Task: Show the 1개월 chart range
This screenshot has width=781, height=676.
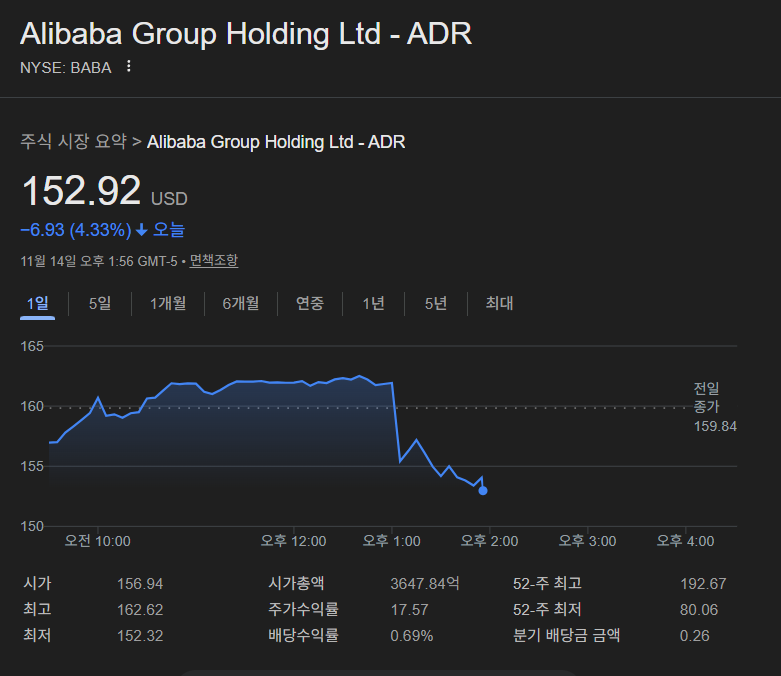Action: click(x=168, y=303)
